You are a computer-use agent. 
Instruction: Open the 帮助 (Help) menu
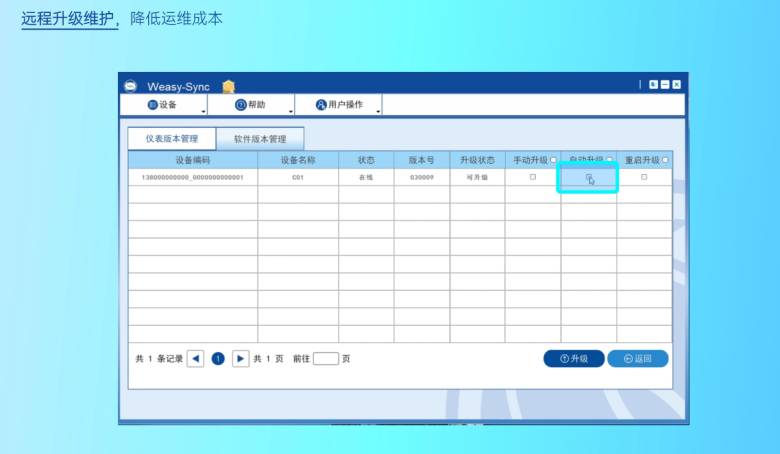(250, 105)
